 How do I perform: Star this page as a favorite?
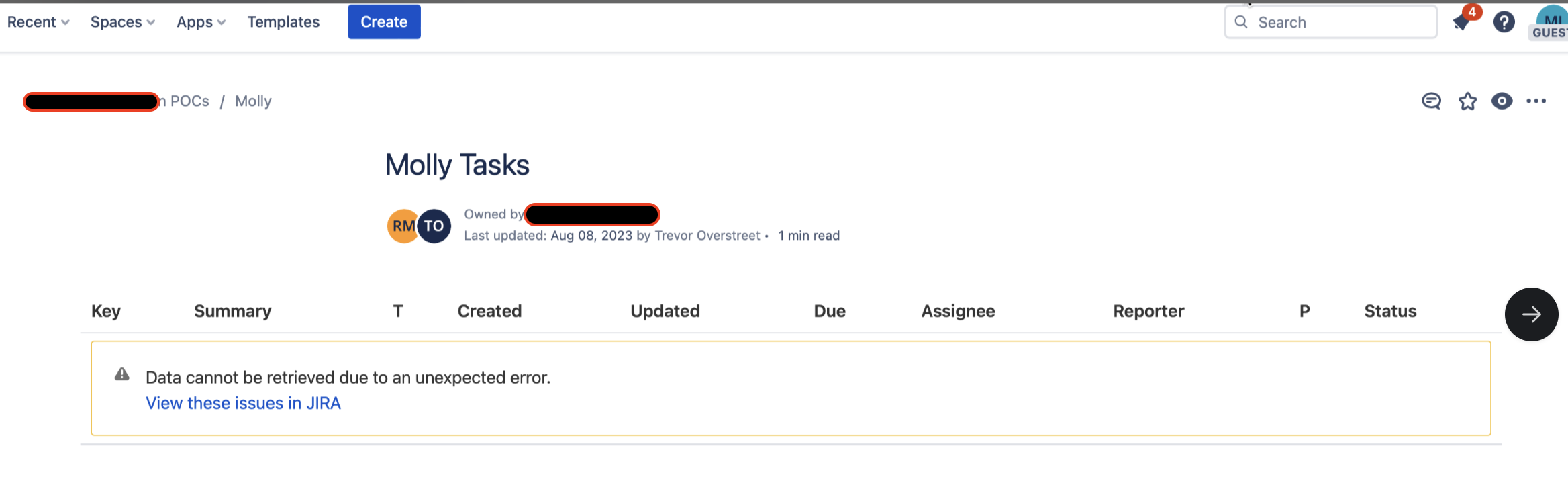(x=1467, y=101)
